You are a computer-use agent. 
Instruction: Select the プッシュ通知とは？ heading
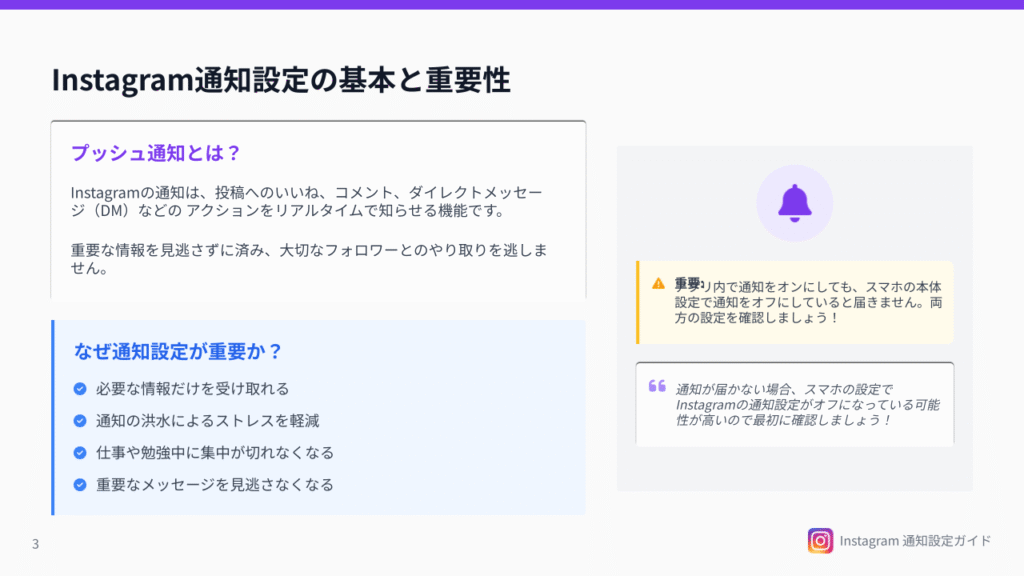click(156, 153)
